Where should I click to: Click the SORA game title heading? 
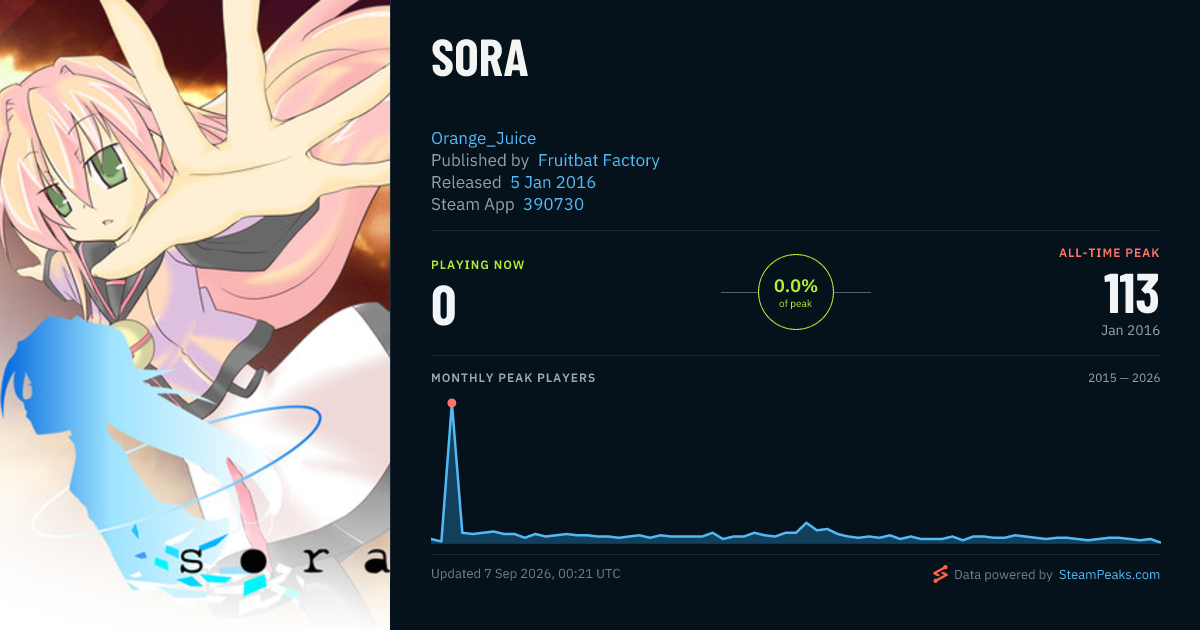[479, 60]
